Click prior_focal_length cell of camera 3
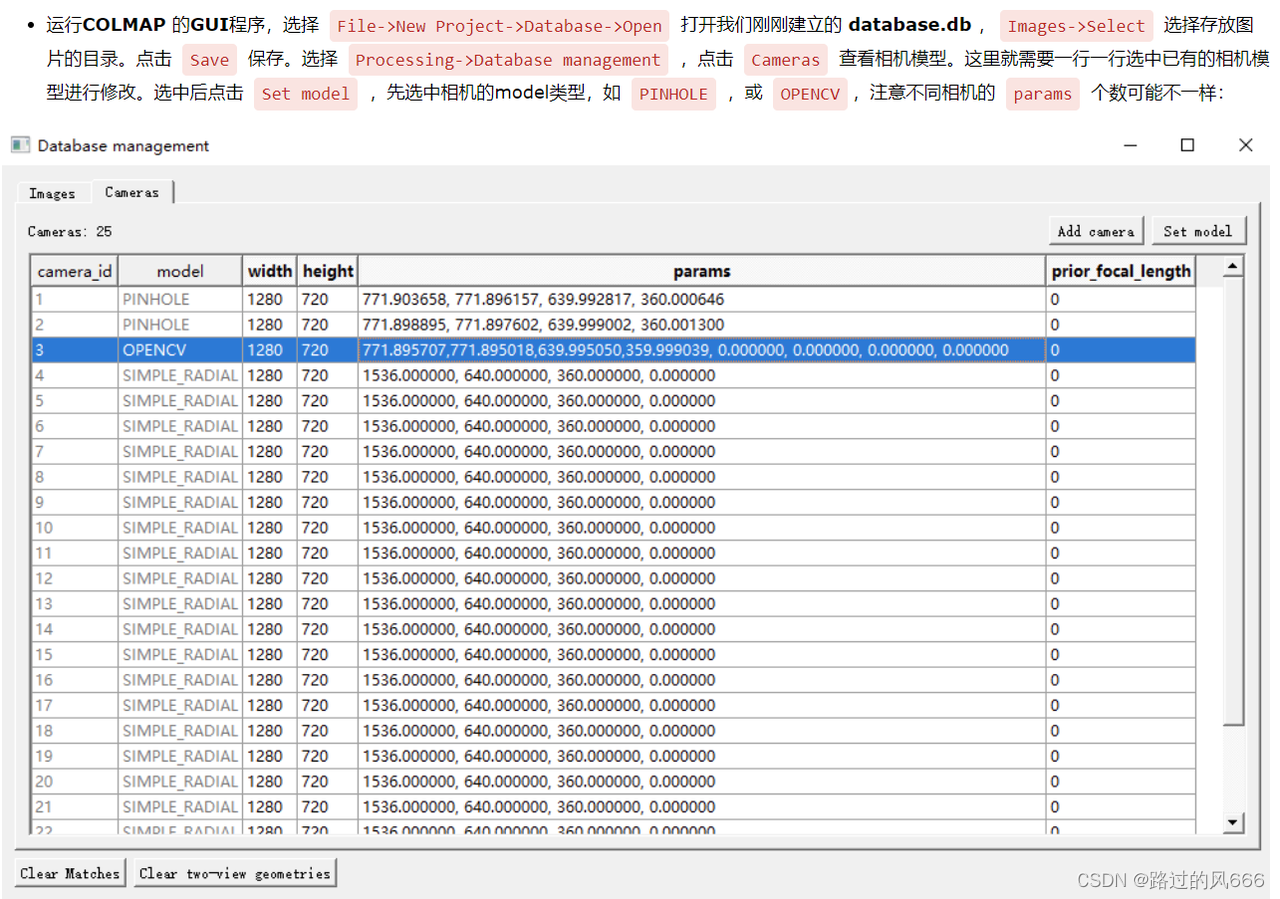1280x899 pixels. (1121, 350)
